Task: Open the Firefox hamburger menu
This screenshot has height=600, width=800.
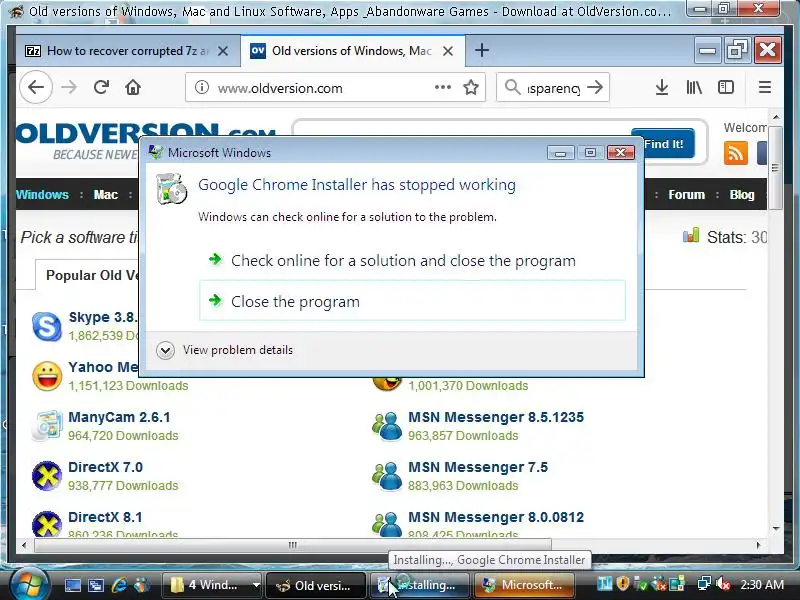Action: [764, 87]
